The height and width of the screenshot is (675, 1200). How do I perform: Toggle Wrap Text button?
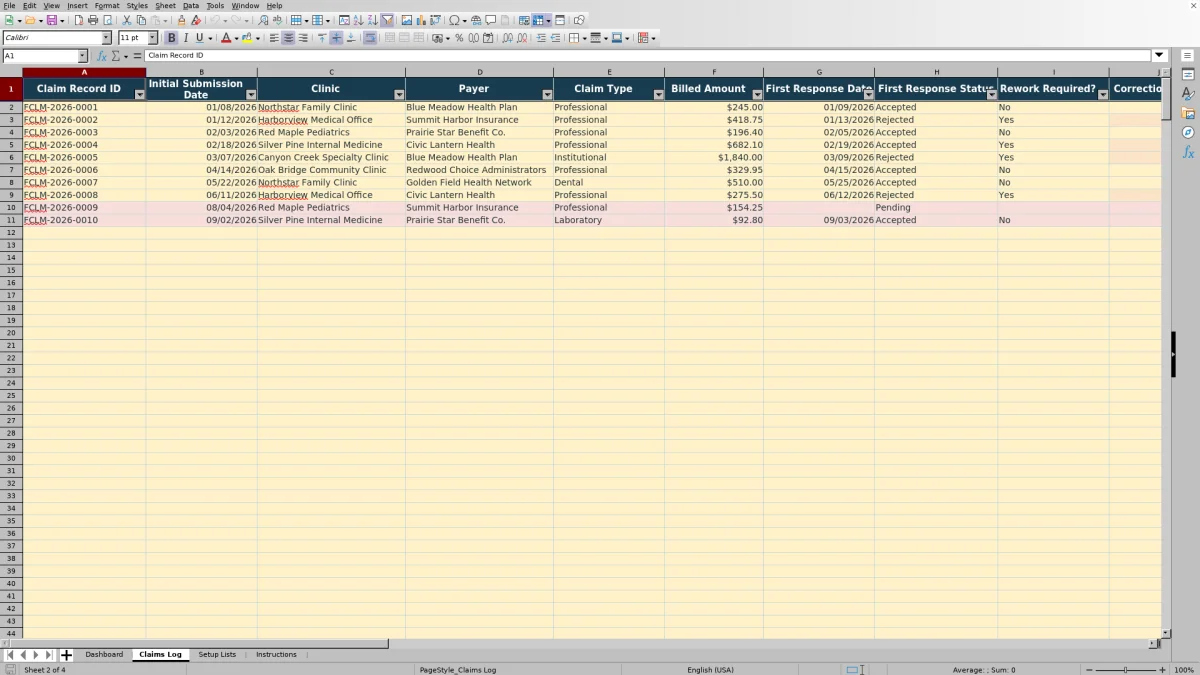371,38
